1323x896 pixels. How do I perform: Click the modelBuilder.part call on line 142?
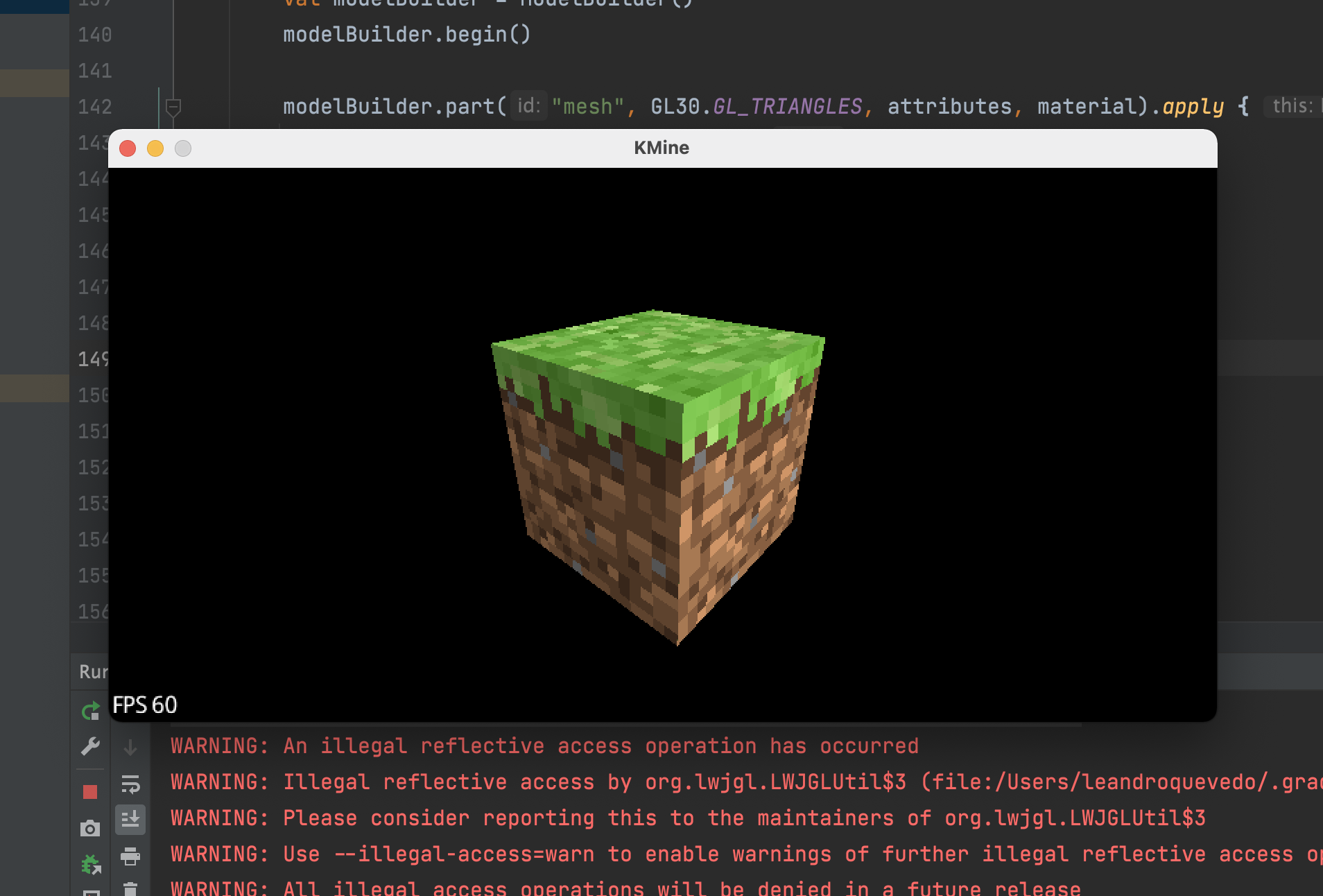pyautogui.click(x=395, y=107)
